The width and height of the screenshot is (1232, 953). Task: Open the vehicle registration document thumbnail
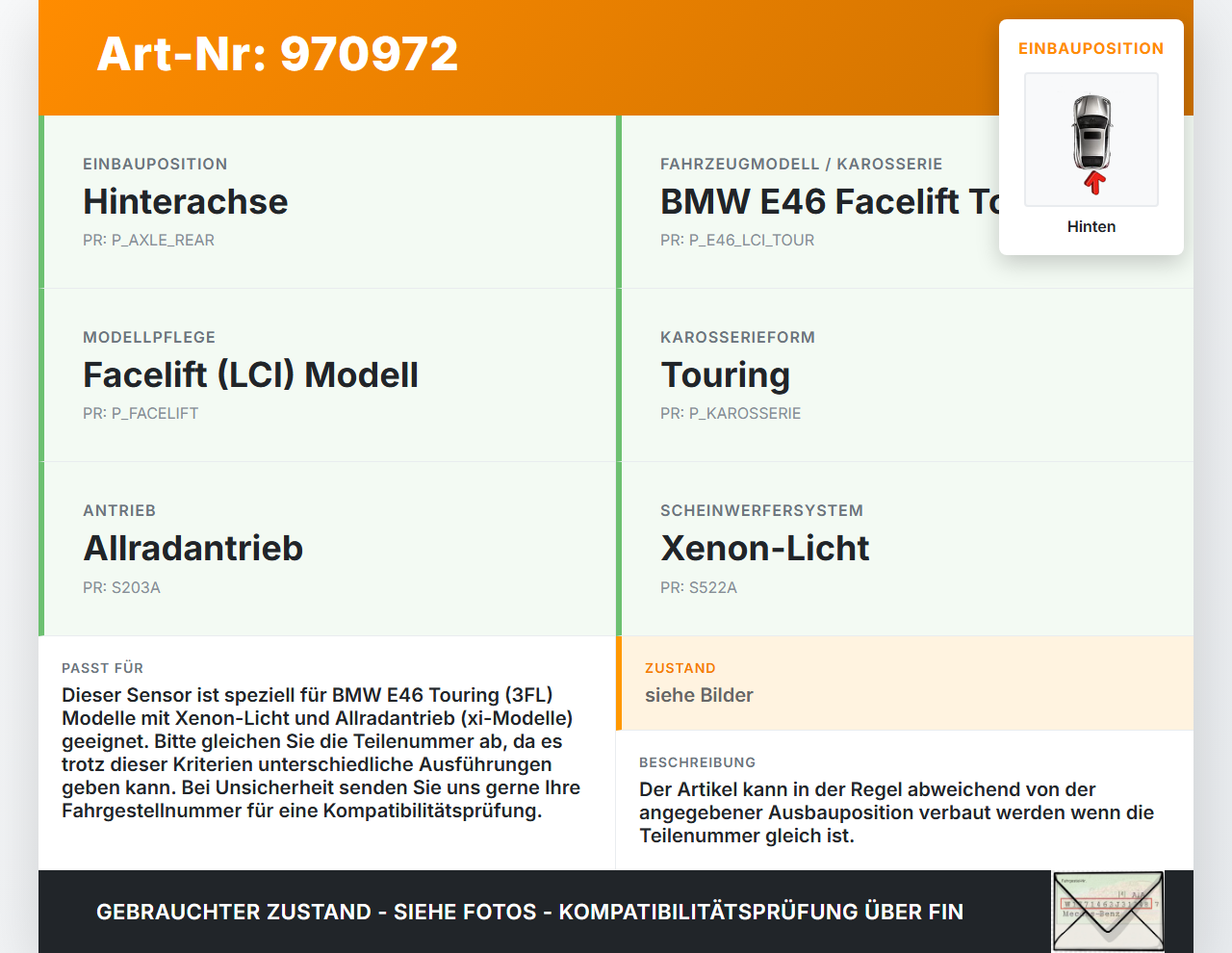point(1108,910)
